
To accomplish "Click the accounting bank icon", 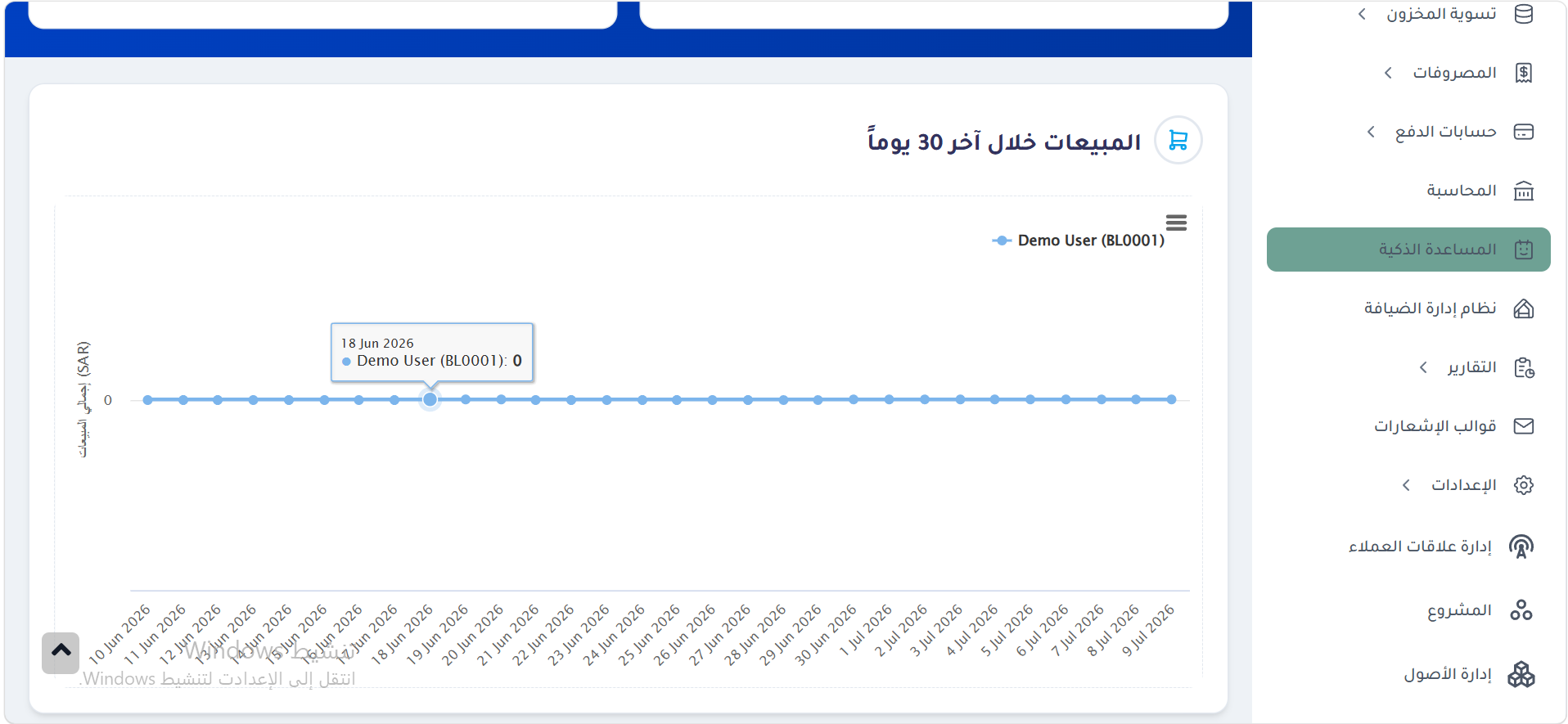I will (x=1523, y=191).
